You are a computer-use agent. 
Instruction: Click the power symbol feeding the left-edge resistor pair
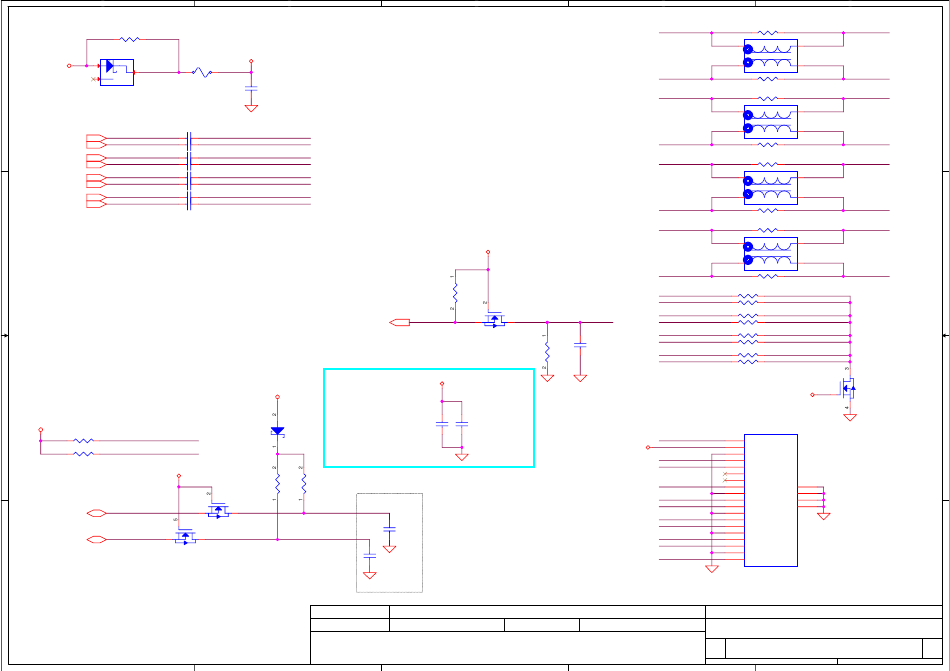[41, 430]
